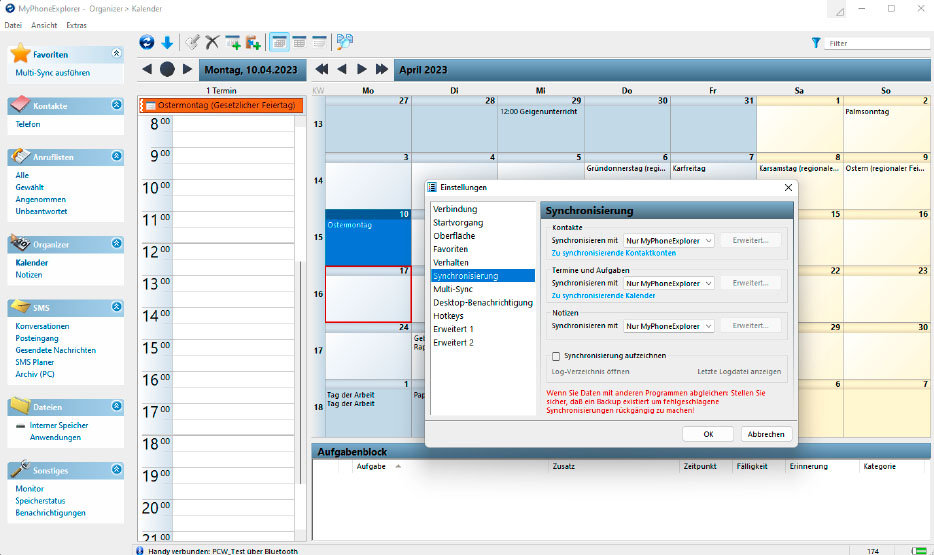Click the blue download arrow icon
Image resolution: width=934 pixels, height=555 pixels.
point(167,43)
